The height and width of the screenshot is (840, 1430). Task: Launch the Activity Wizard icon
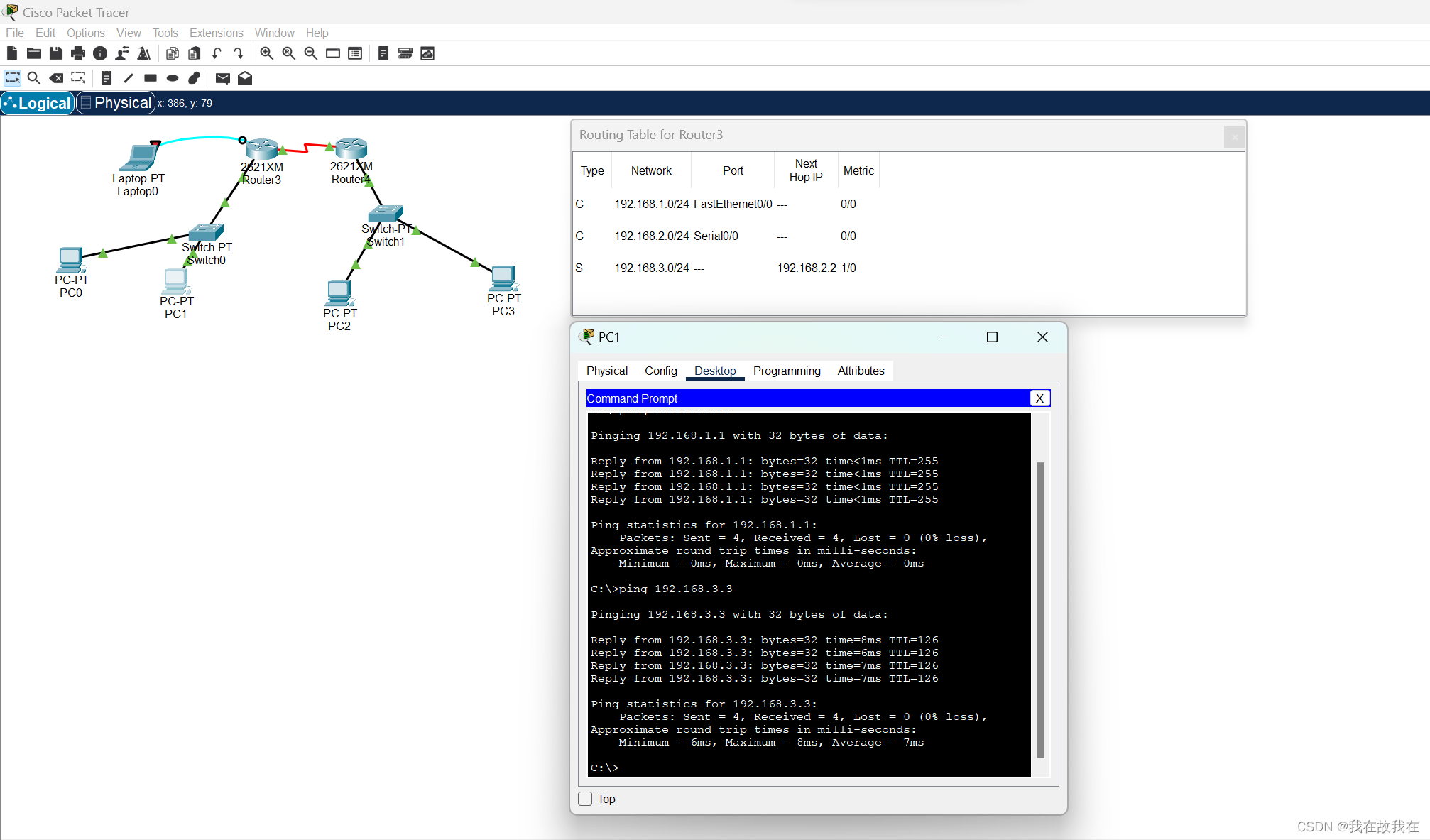tap(144, 53)
